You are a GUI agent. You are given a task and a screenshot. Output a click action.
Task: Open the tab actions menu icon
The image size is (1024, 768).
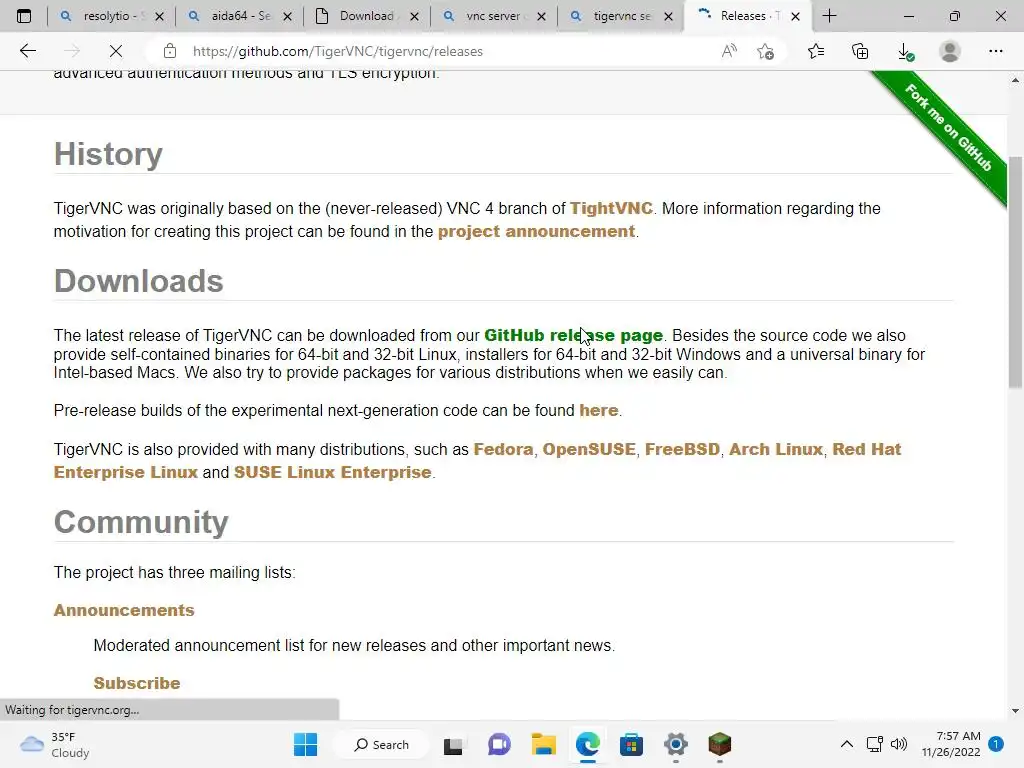pyautogui.click(x=24, y=16)
